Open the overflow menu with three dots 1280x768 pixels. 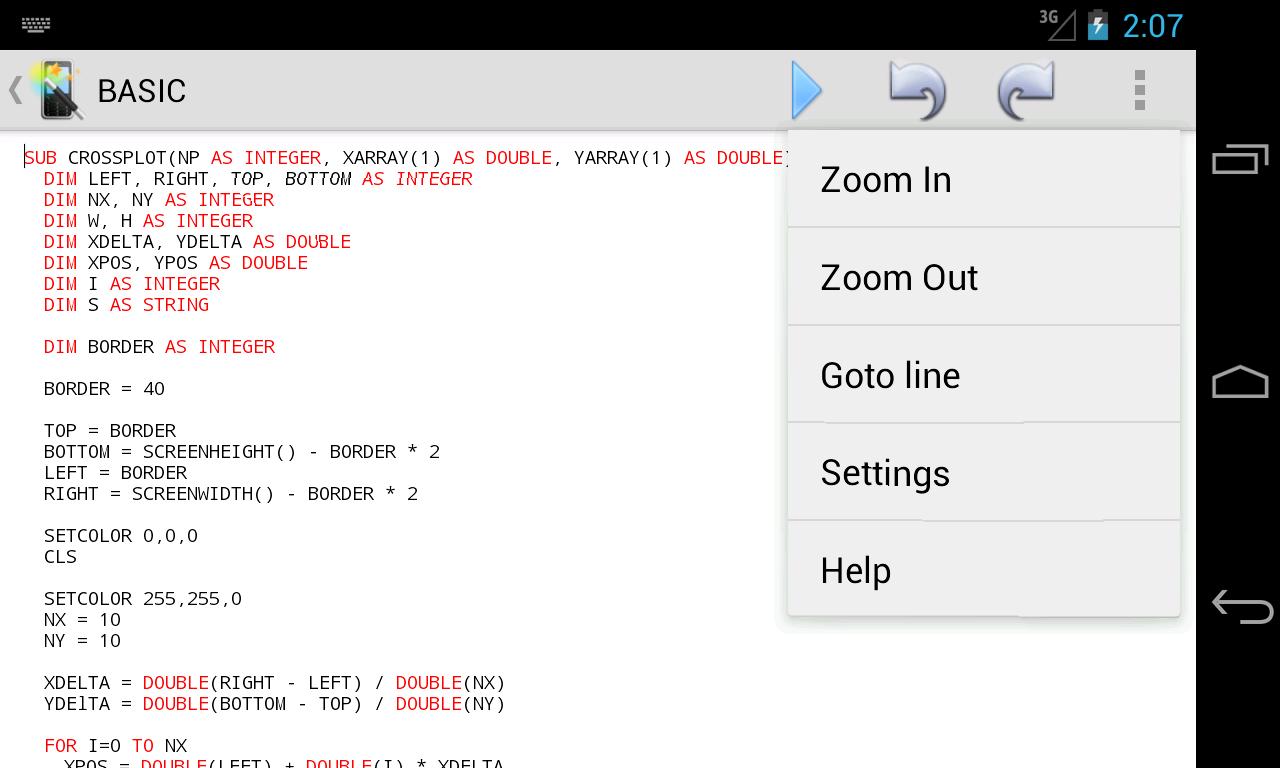point(1139,90)
